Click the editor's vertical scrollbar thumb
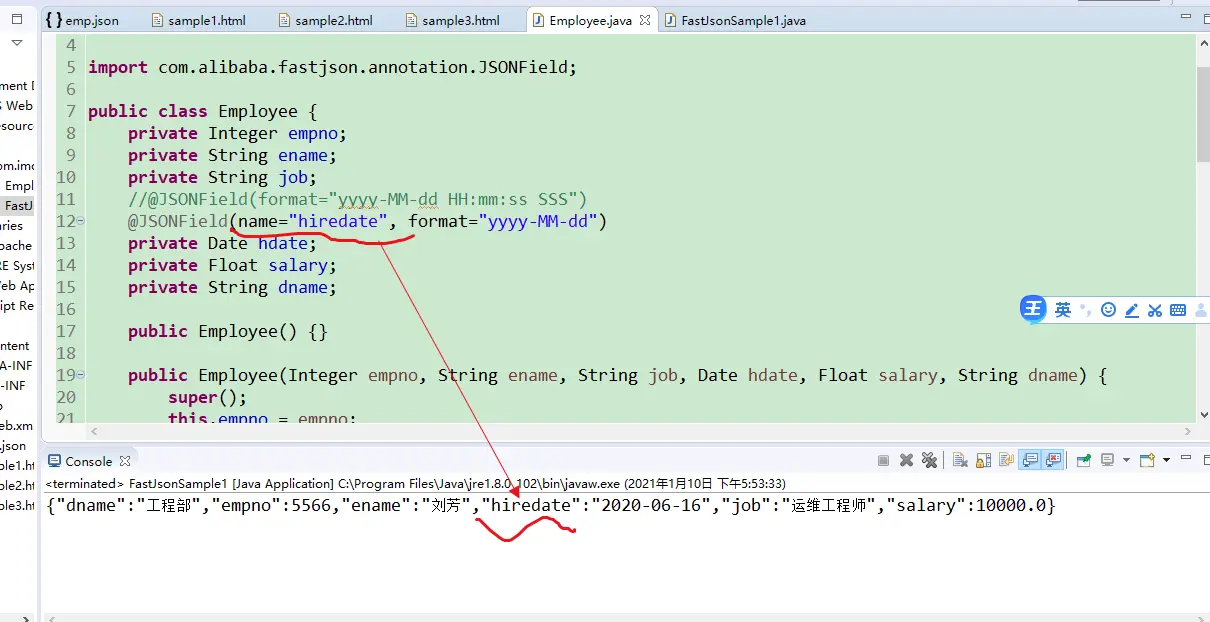Screen dimensions: 1210x622 pos(1202,110)
